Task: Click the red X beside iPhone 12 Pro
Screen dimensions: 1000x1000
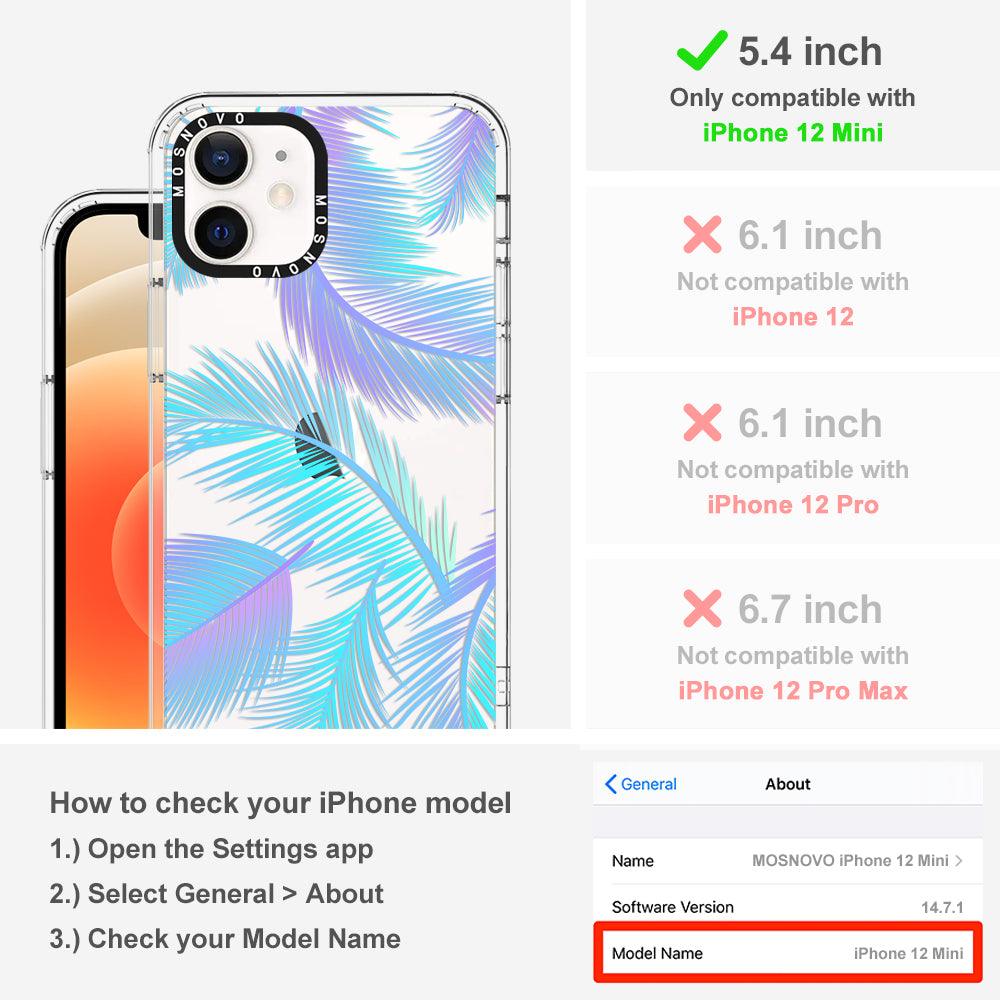Action: 702,422
